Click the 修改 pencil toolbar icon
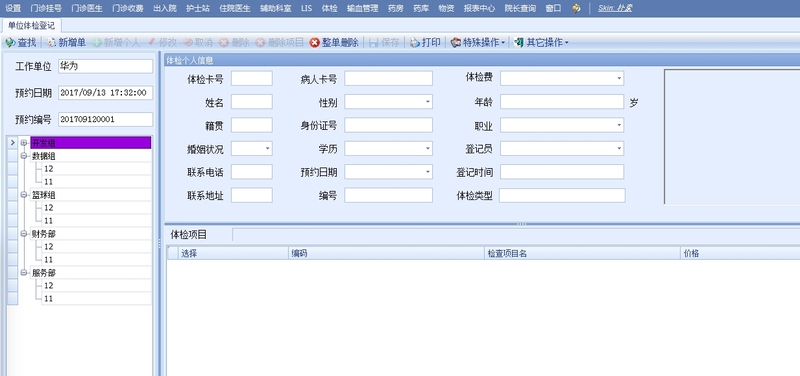This screenshot has width=800, height=376. pyautogui.click(x=151, y=43)
